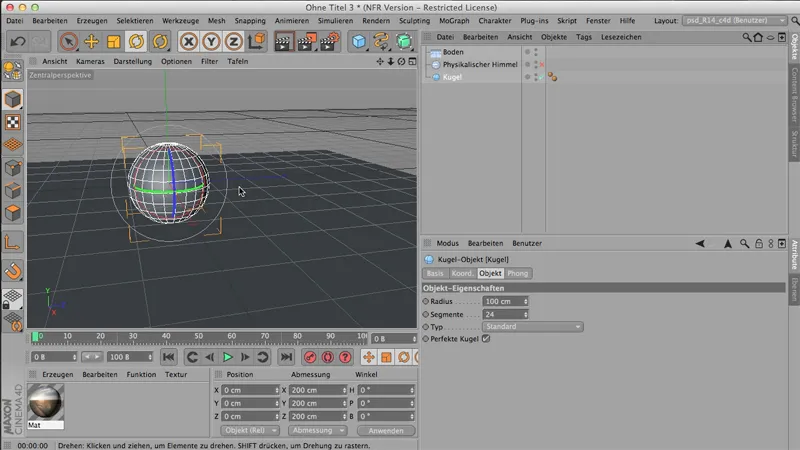Open material manager Textur menu

tap(176, 374)
